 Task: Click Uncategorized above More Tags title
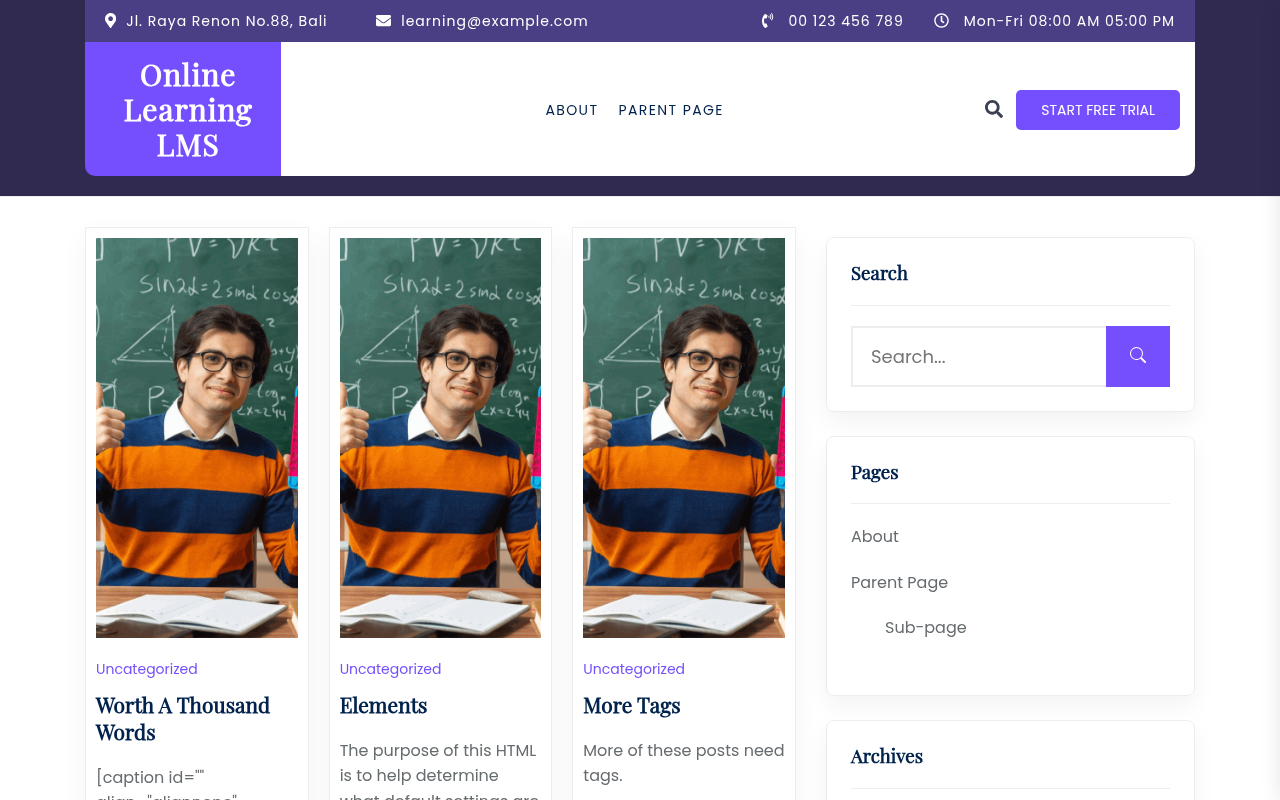click(x=634, y=669)
